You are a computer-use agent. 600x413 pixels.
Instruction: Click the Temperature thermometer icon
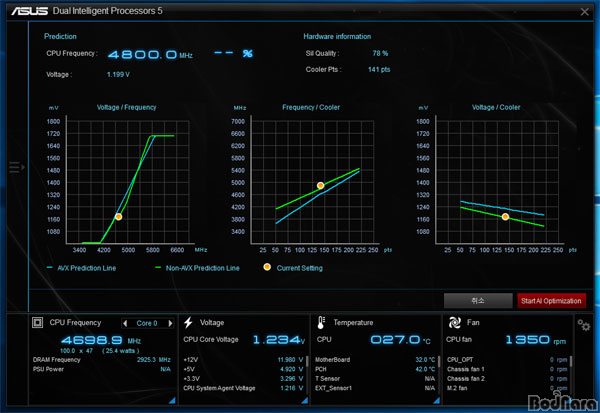pos(321,323)
